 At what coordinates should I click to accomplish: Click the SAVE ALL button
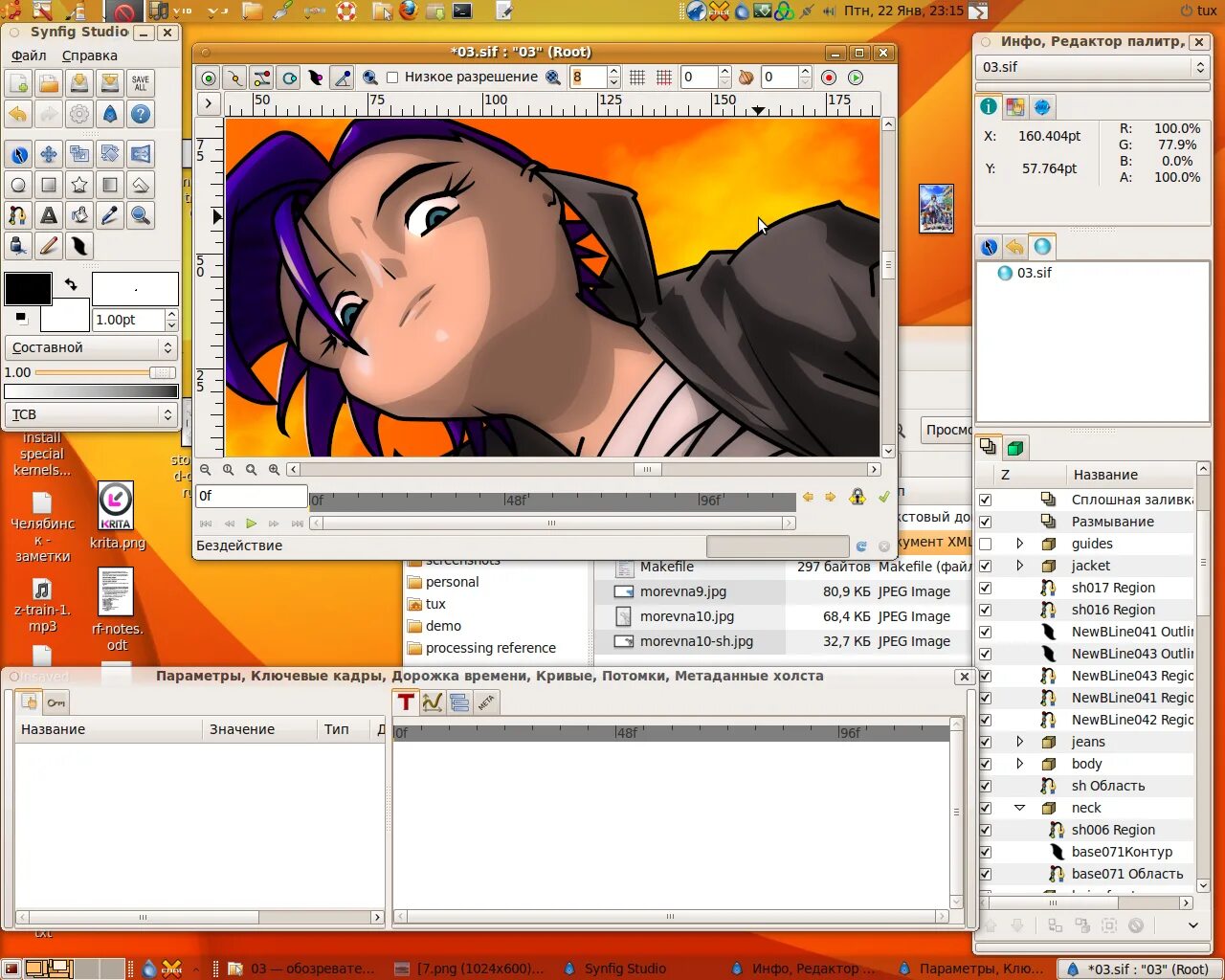141,83
